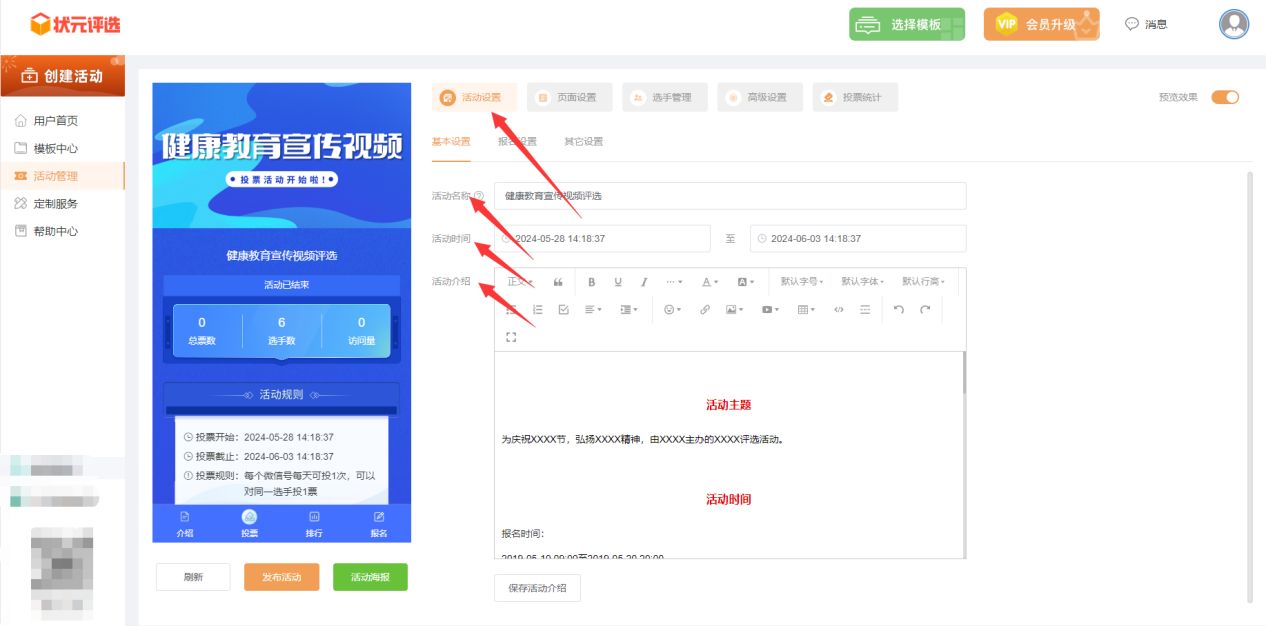Viewport: 1266px width, 626px height.
Task: Click the todo checklist icon in the editor
Action: tap(563, 310)
